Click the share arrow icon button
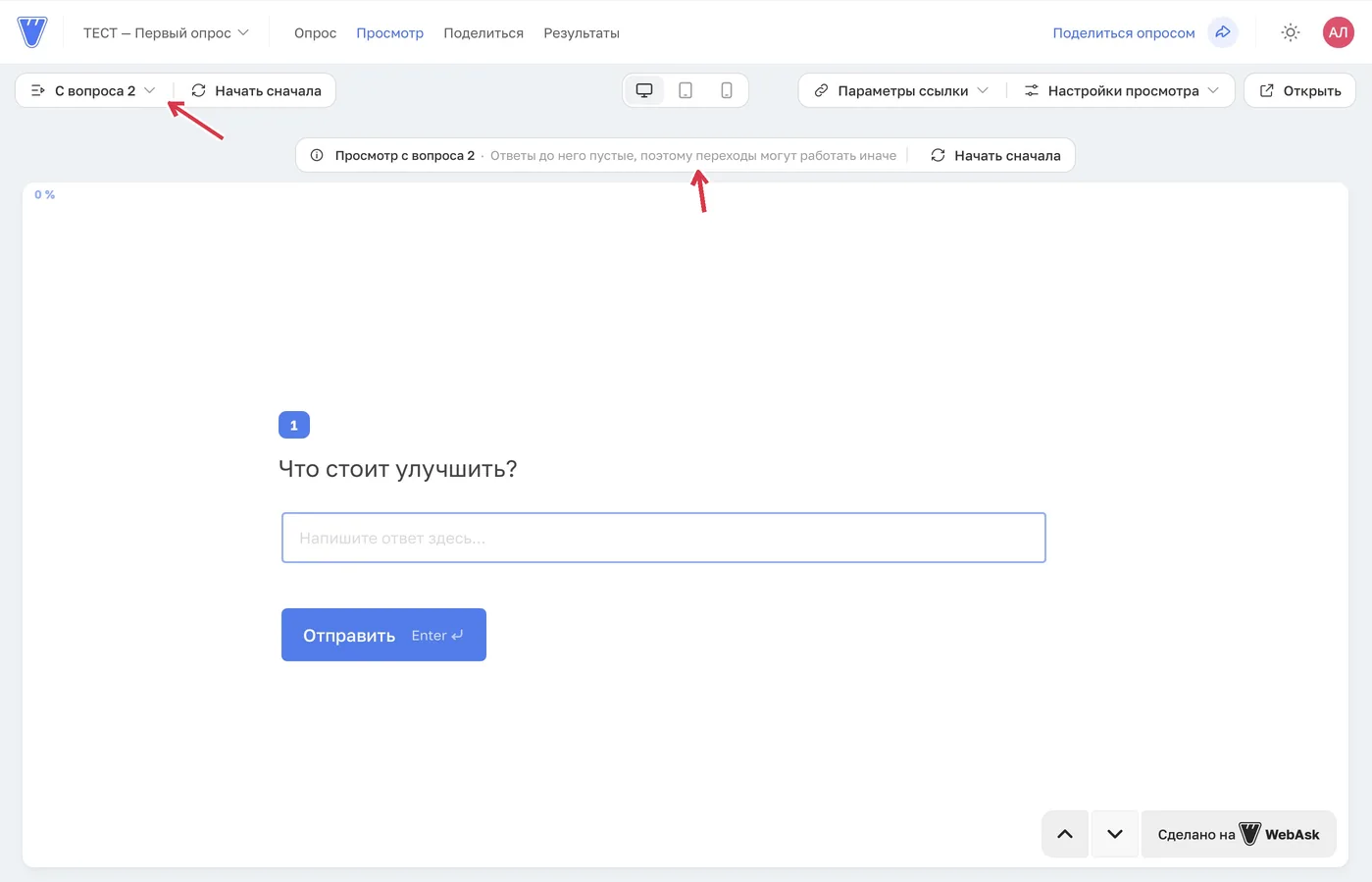 click(1223, 32)
